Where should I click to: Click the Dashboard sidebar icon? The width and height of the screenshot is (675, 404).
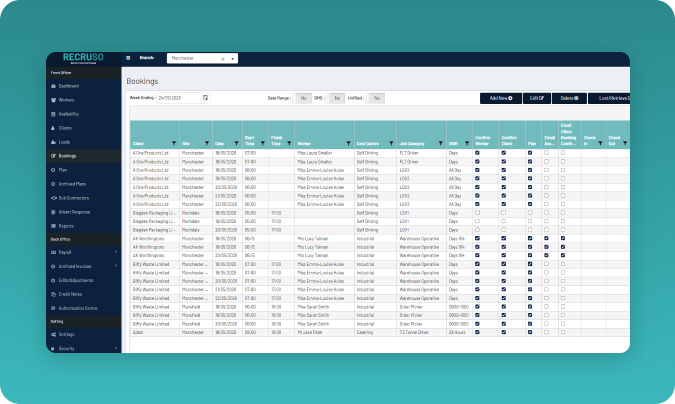pyautogui.click(x=53, y=86)
